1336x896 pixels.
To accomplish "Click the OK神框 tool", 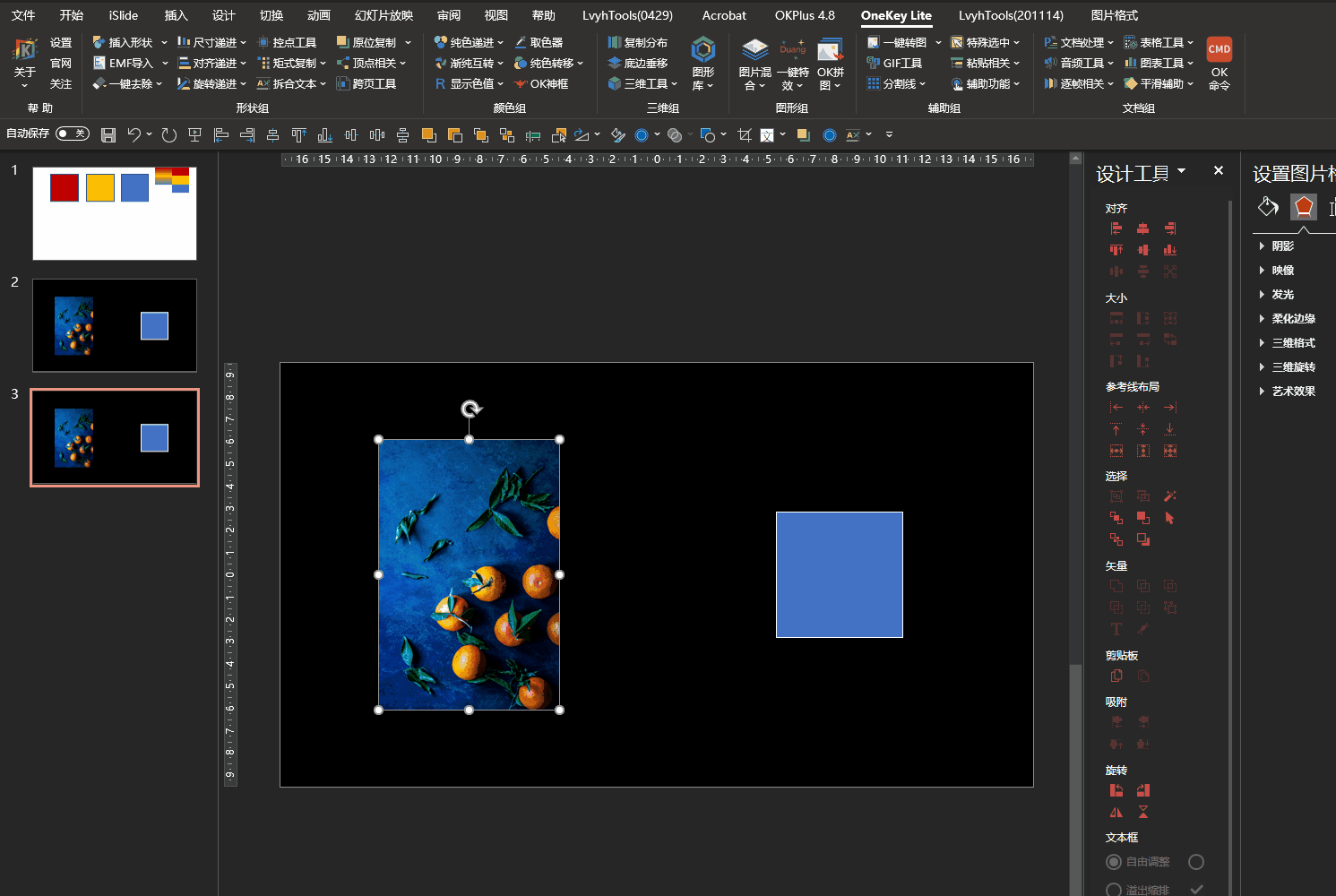I will click(542, 83).
